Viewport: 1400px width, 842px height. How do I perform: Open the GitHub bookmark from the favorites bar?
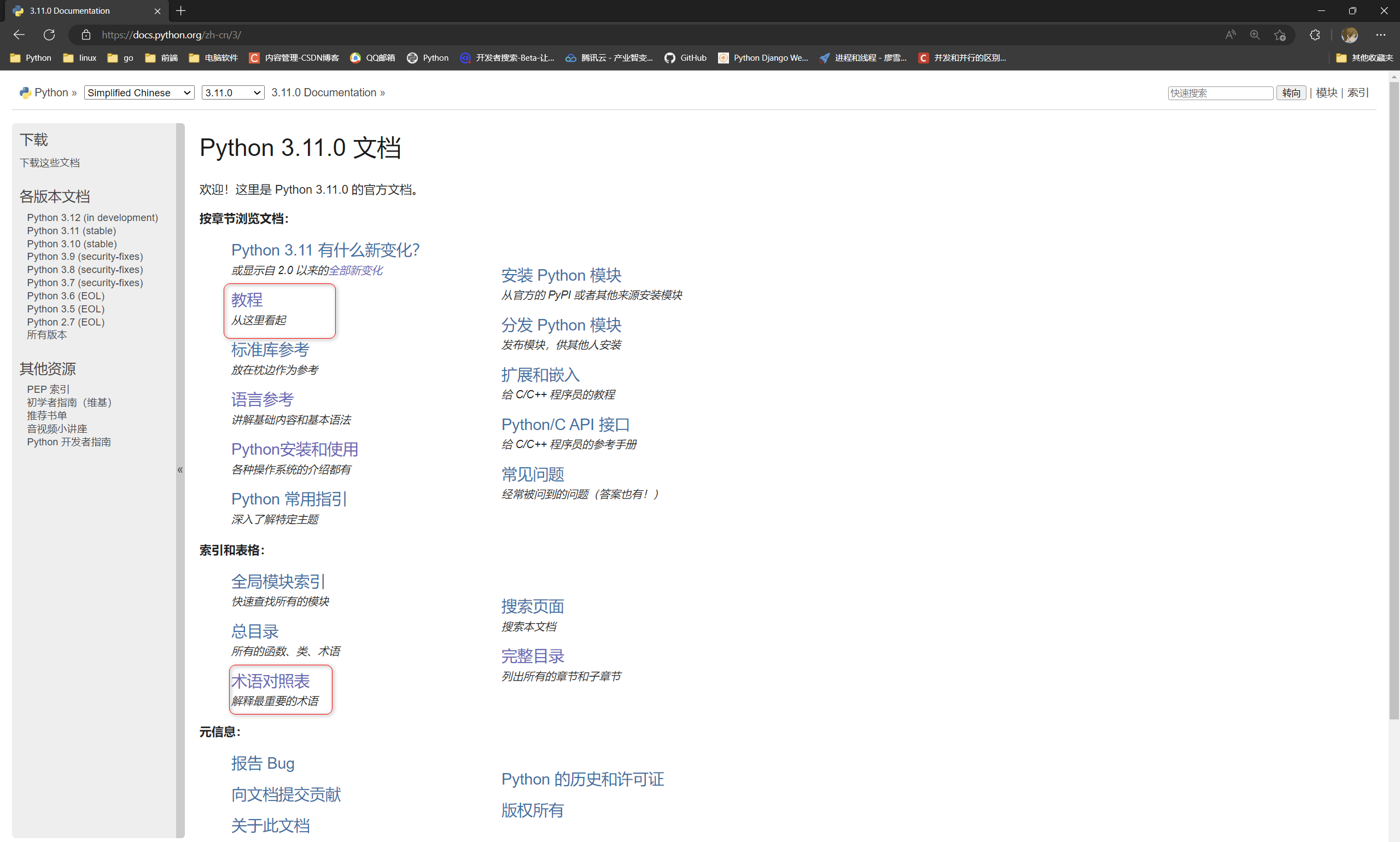685,57
